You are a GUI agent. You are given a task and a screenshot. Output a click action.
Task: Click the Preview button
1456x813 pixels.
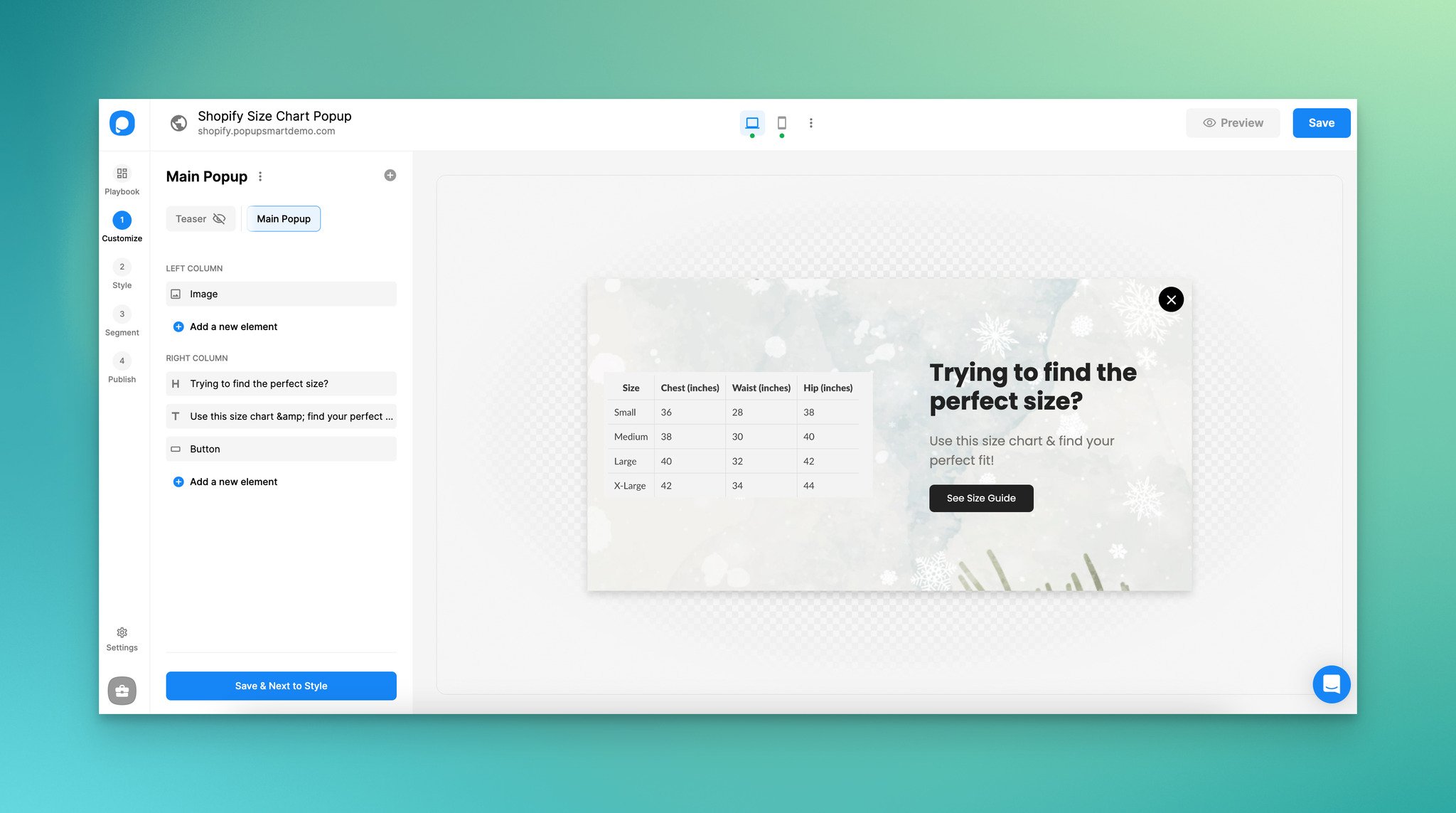tap(1233, 123)
